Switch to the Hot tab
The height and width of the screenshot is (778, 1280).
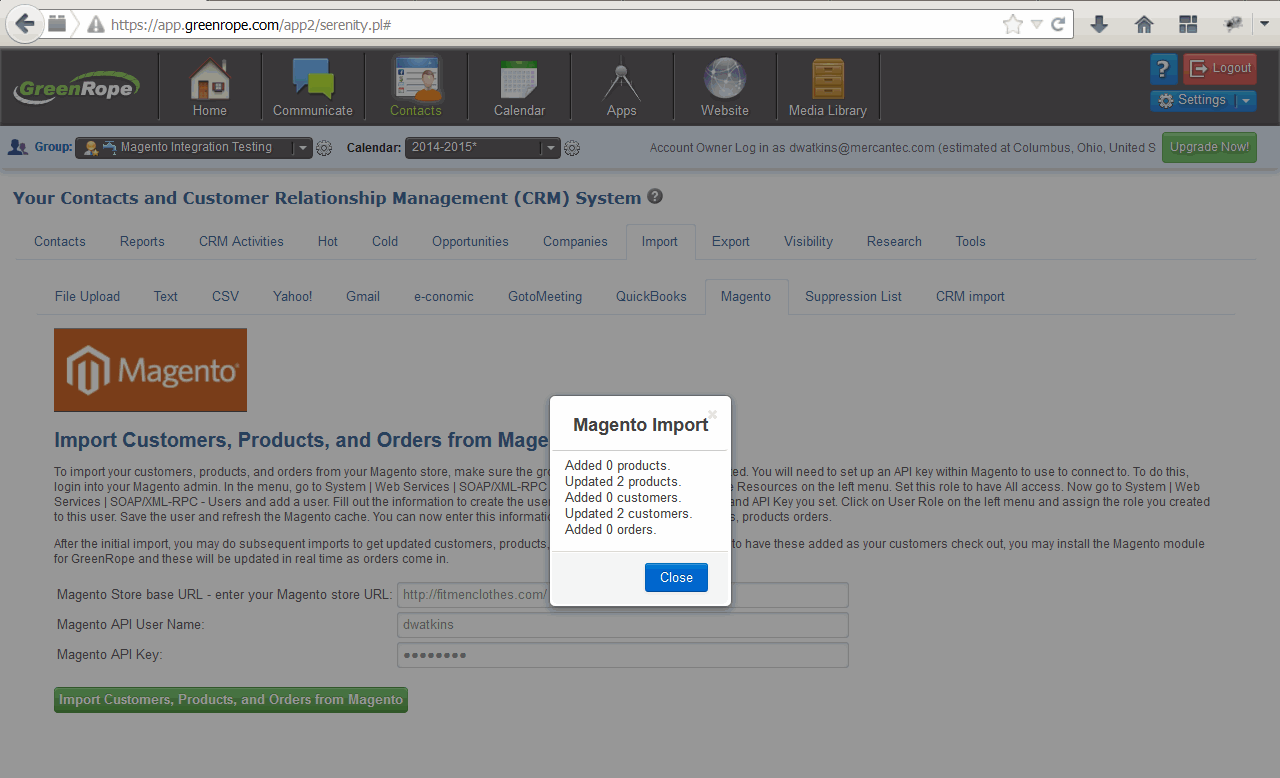pos(328,241)
